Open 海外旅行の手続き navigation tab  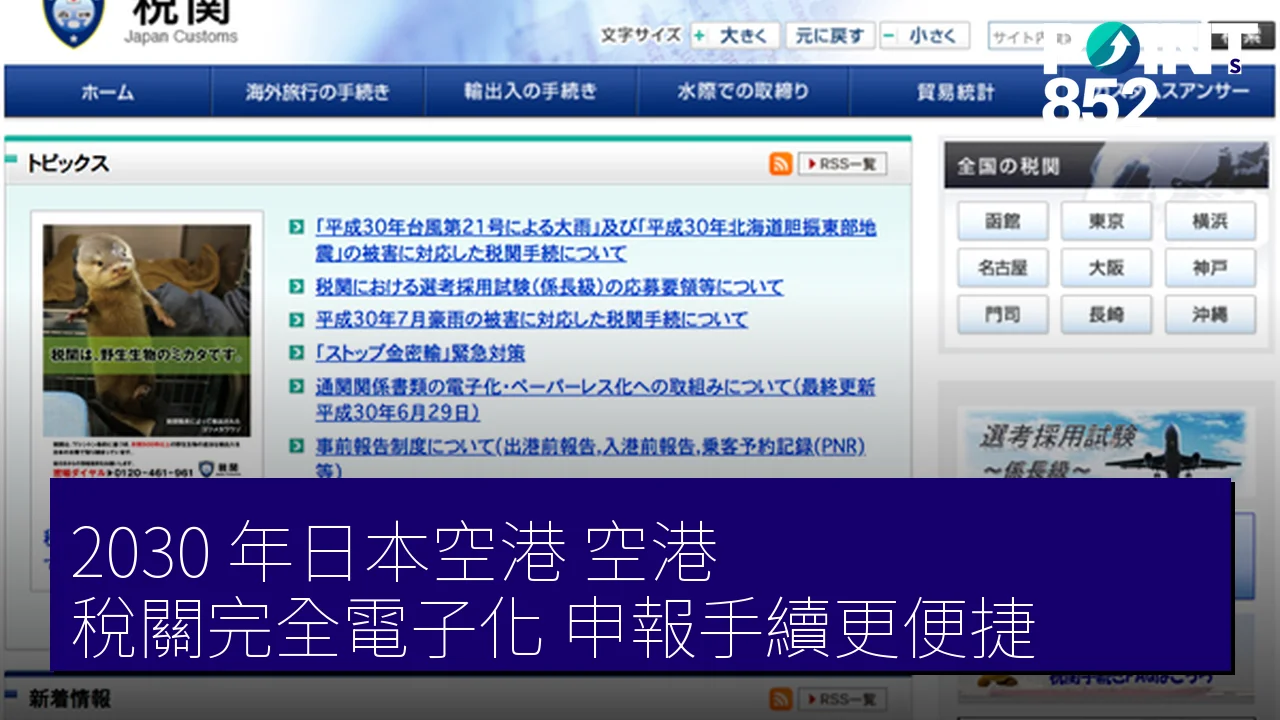tap(318, 92)
